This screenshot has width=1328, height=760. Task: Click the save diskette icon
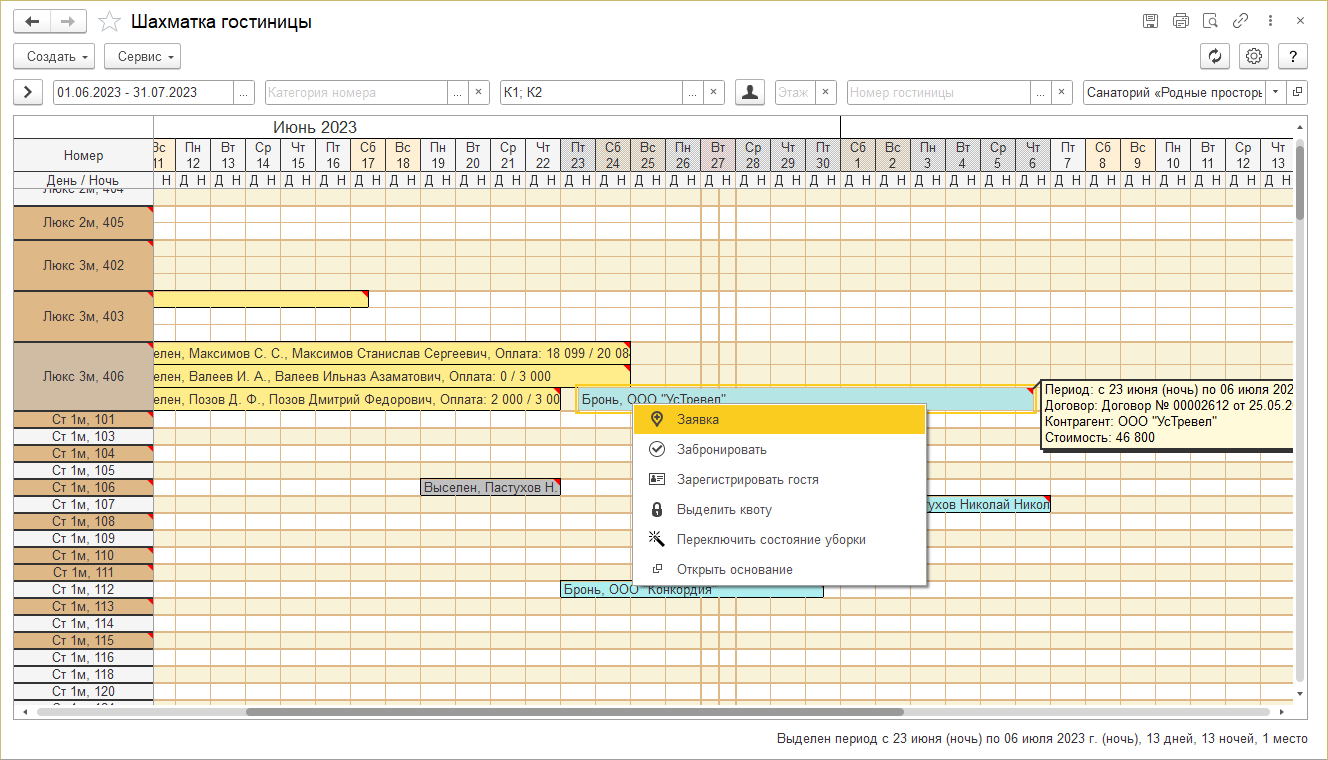pyautogui.click(x=1150, y=21)
